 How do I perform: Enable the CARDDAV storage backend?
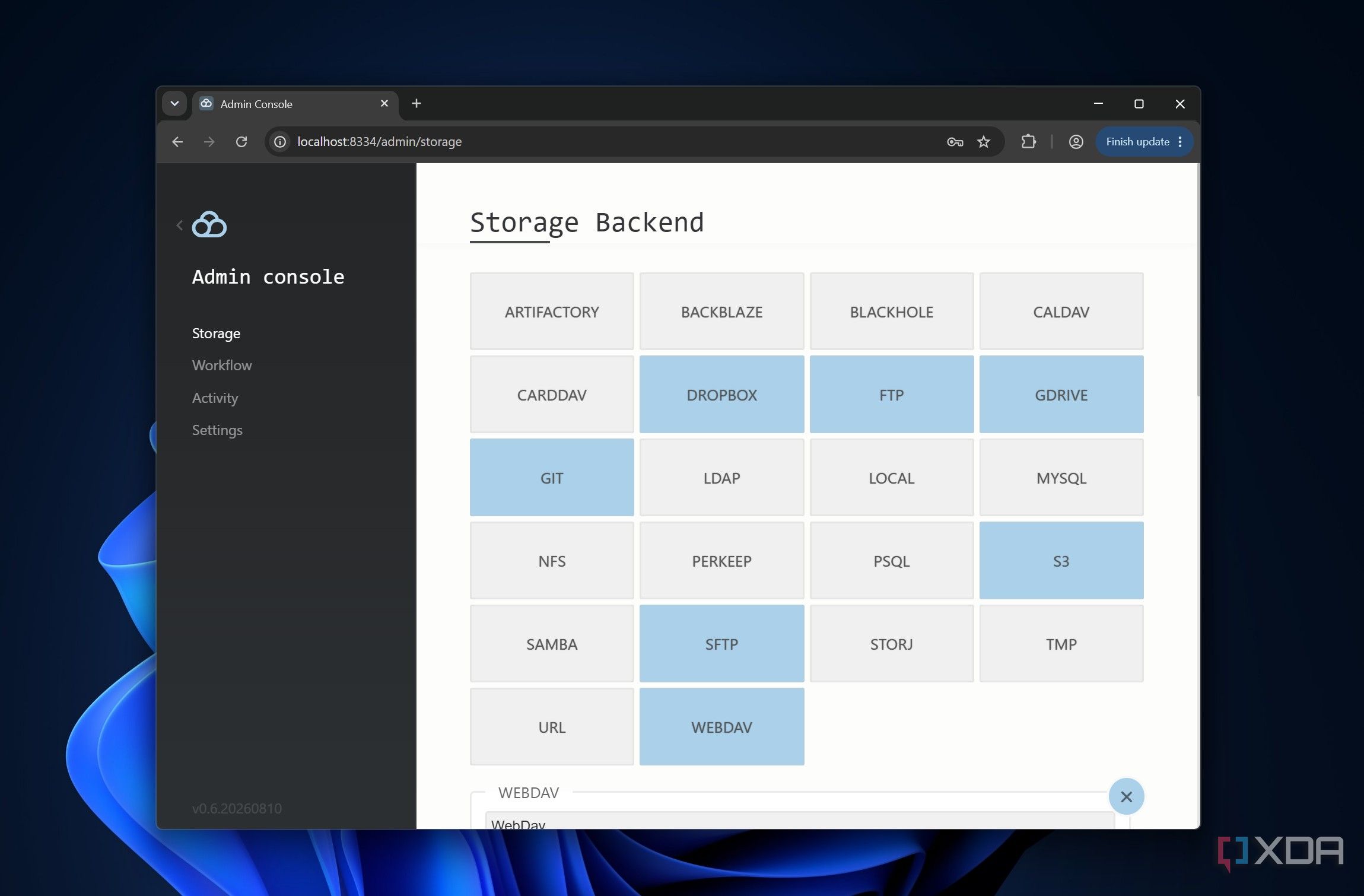tap(552, 395)
